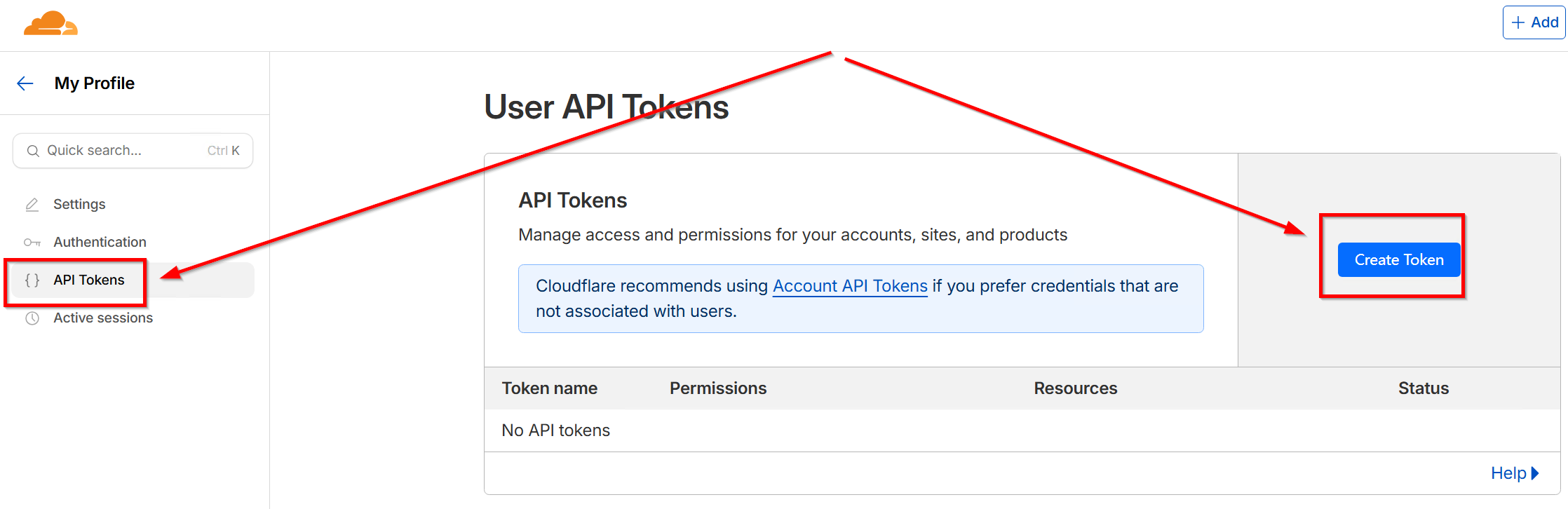Follow the Account API Tokens link
The height and width of the screenshot is (509, 1568).
point(850,286)
